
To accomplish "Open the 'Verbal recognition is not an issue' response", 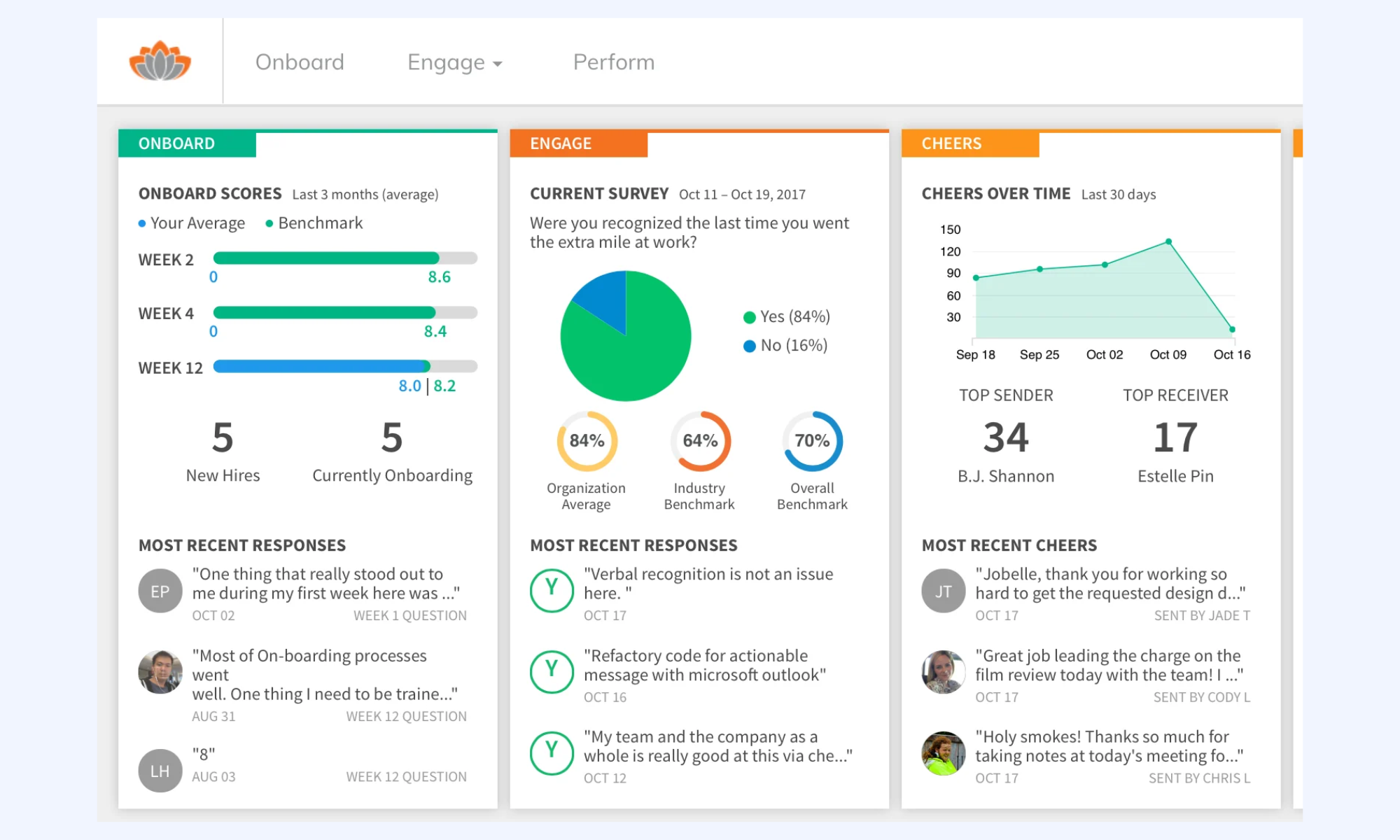I will point(708,584).
